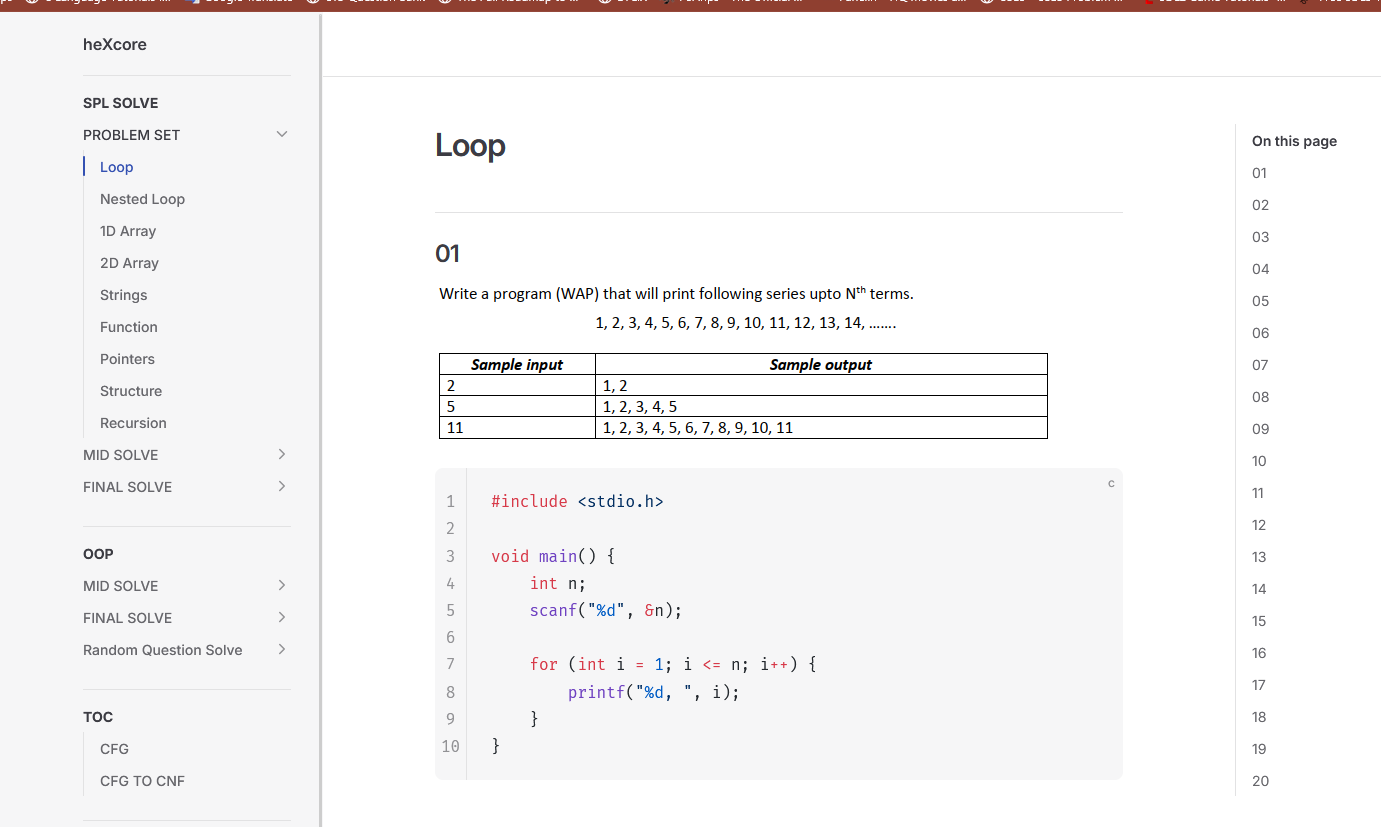Screen dimensions: 1381x827
Task: Jump to section 18 in page outline
Action: pos(1259,717)
